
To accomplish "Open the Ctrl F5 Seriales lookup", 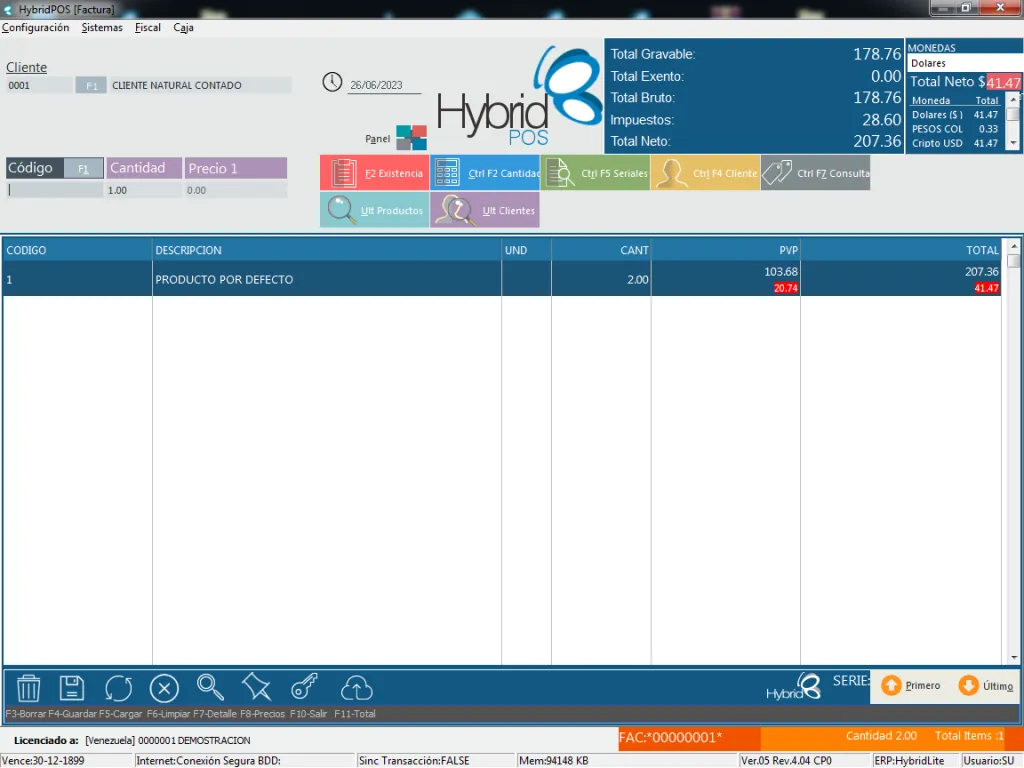I will pyautogui.click(x=595, y=172).
